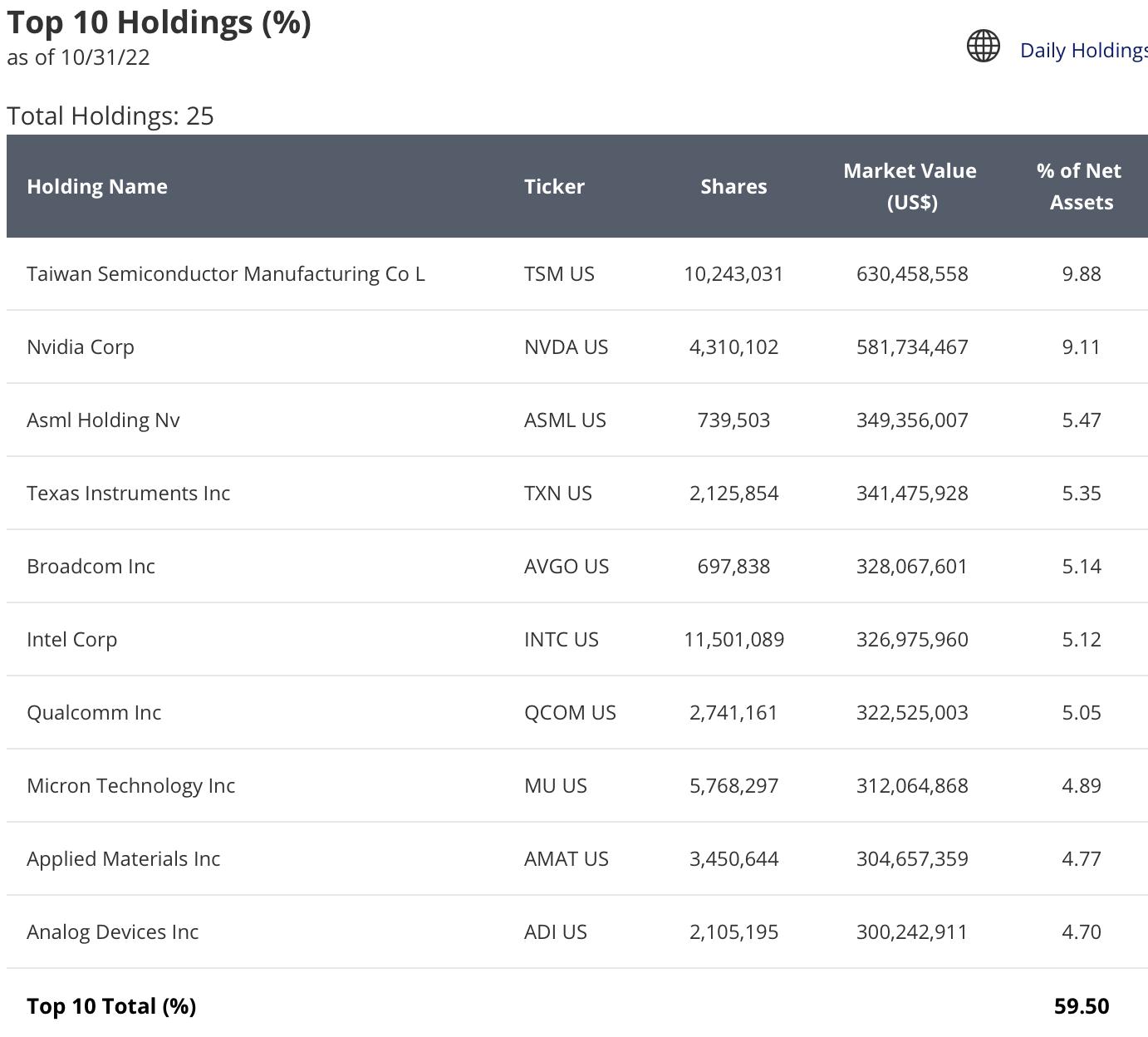
Task: Click the 5.12 net assets percentage
Action: pyautogui.click(x=1082, y=640)
